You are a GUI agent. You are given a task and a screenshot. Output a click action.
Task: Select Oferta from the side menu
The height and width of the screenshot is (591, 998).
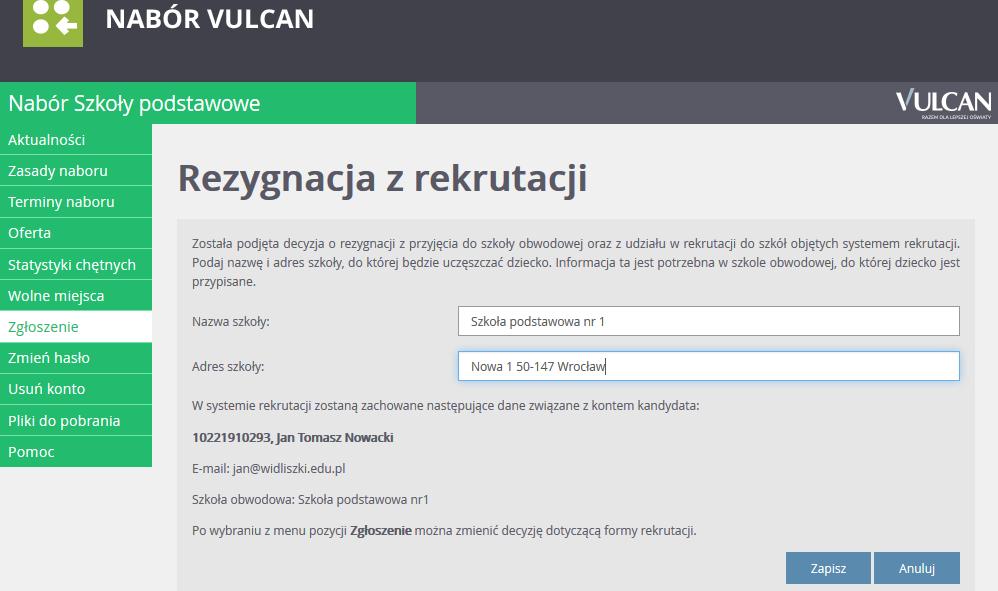point(76,233)
